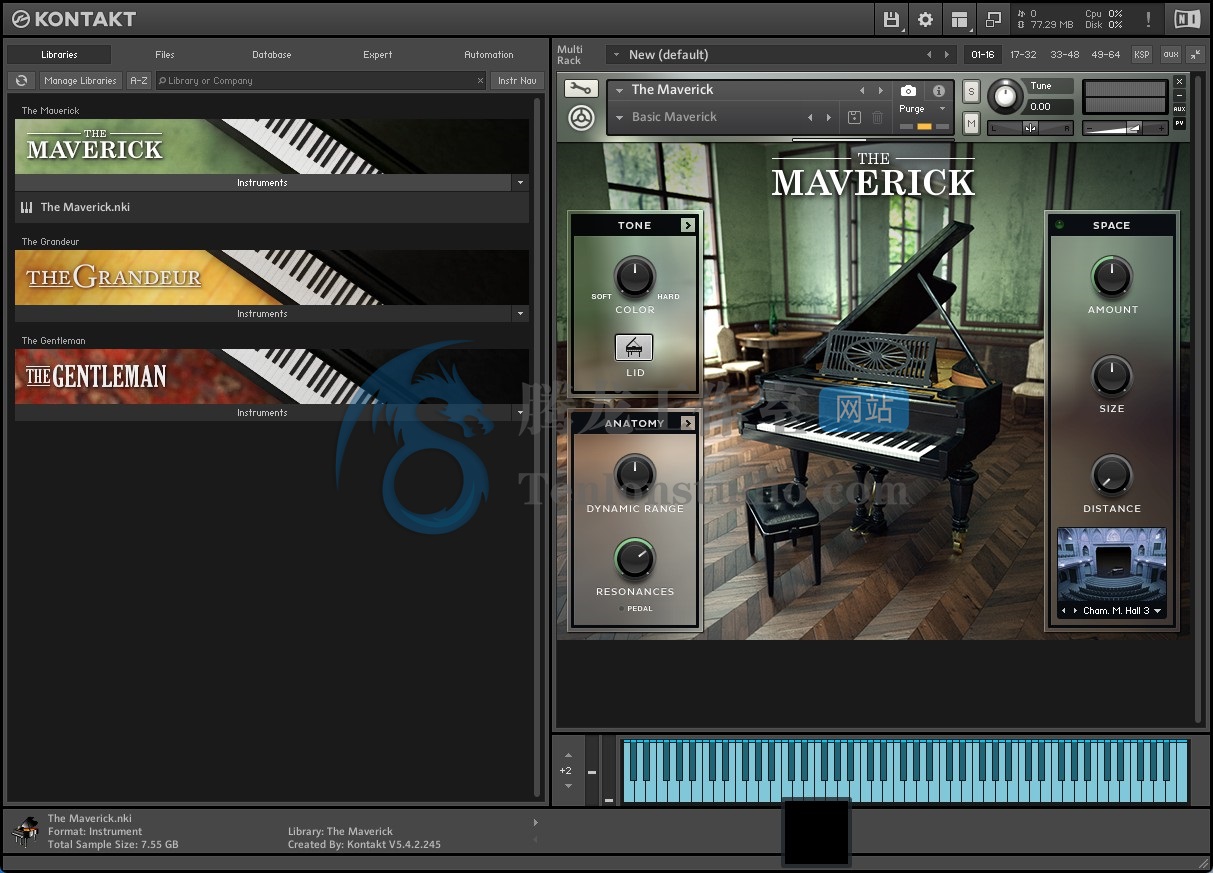Toggle minimized view icon in header
This screenshot has width=1213, height=873.
click(993, 19)
